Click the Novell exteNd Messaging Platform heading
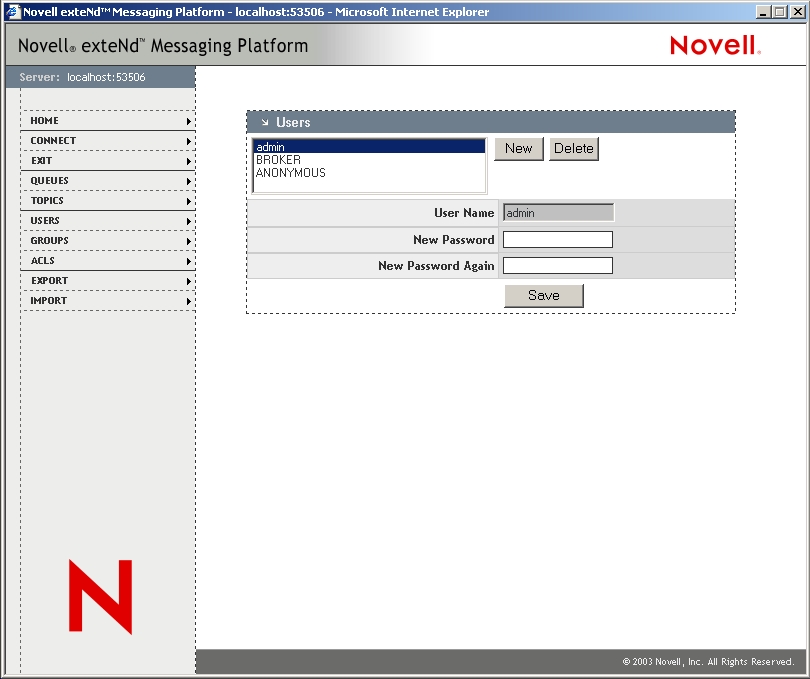 point(163,45)
